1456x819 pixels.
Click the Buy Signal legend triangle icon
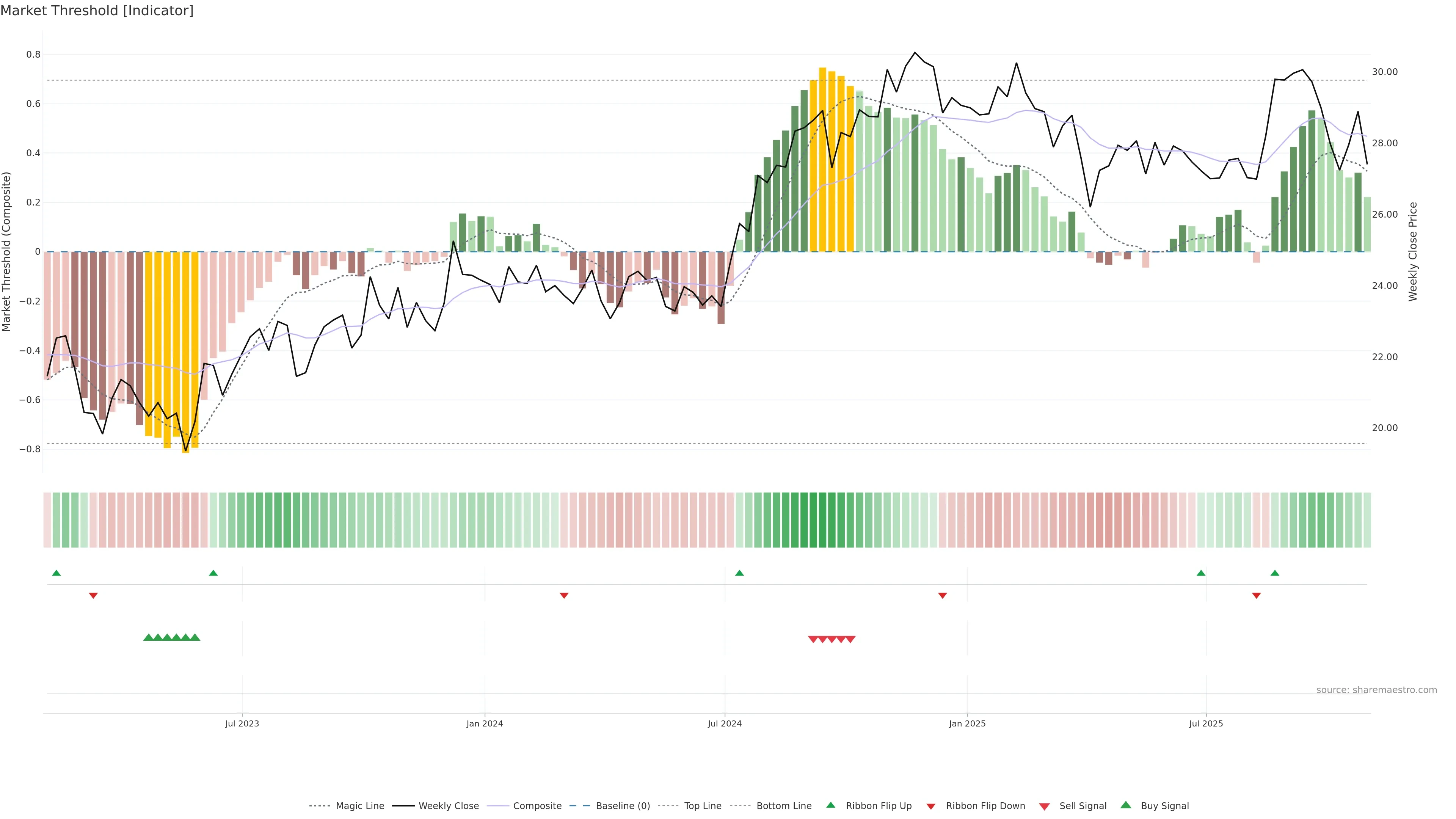tap(1126, 805)
